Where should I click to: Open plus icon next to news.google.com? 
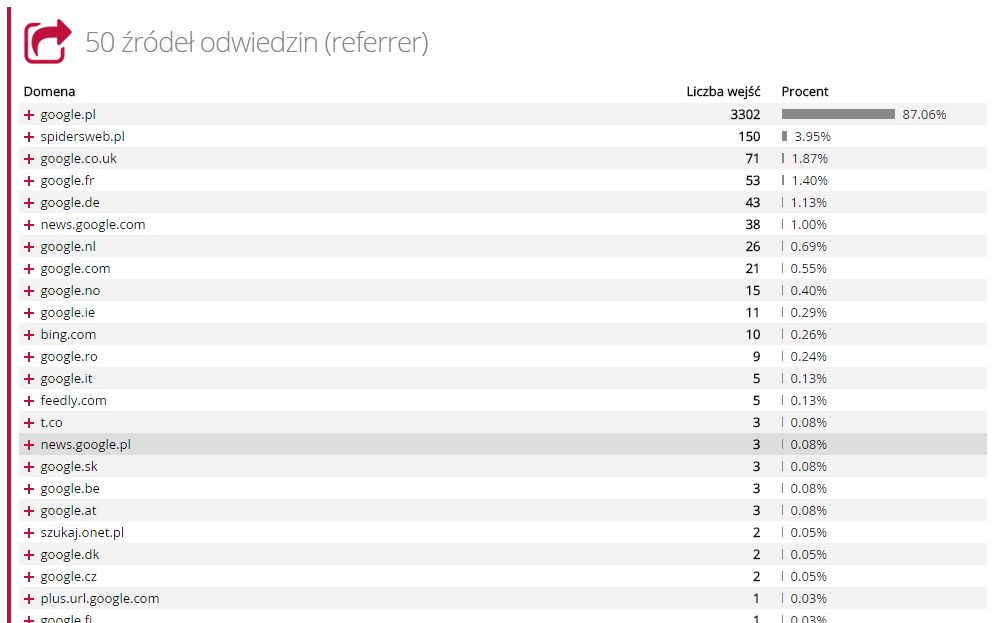[29, 225]
